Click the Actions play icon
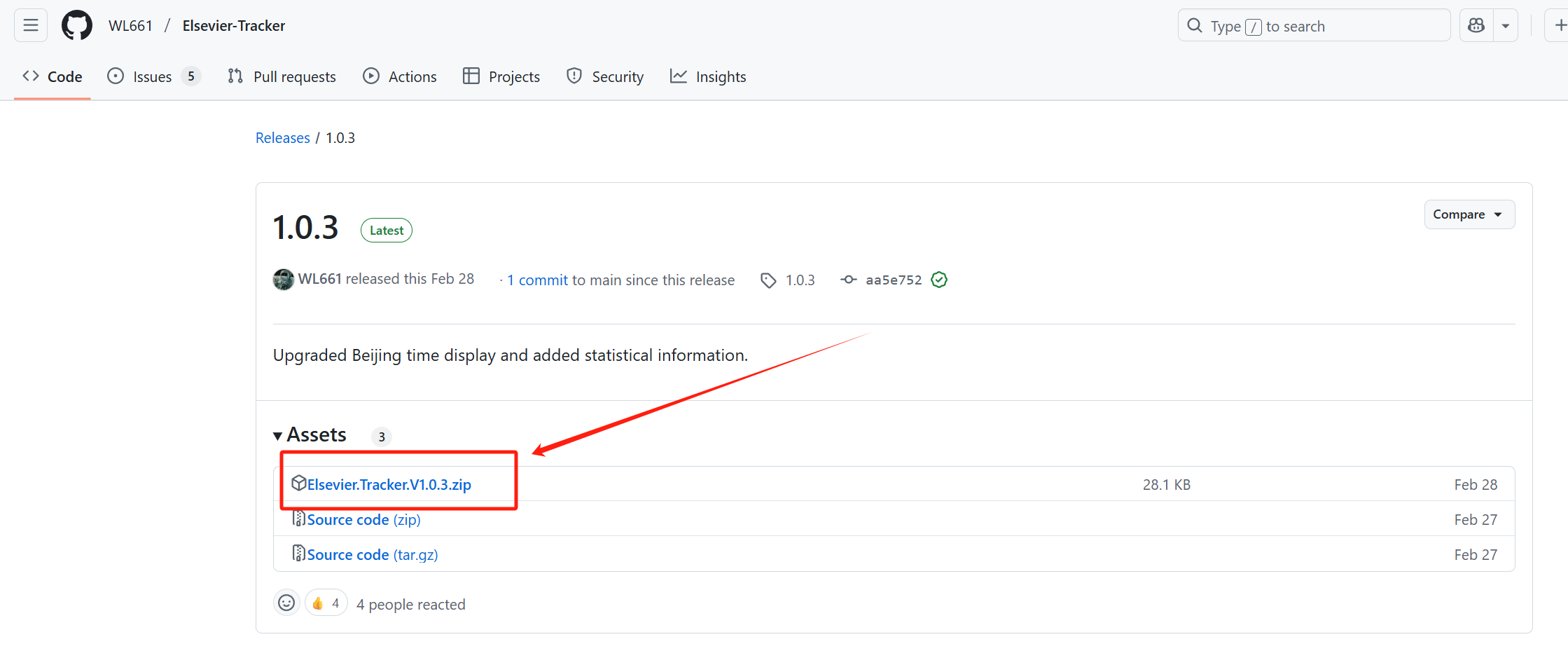The image size is (1568, 651). click(x=371, y=76)
